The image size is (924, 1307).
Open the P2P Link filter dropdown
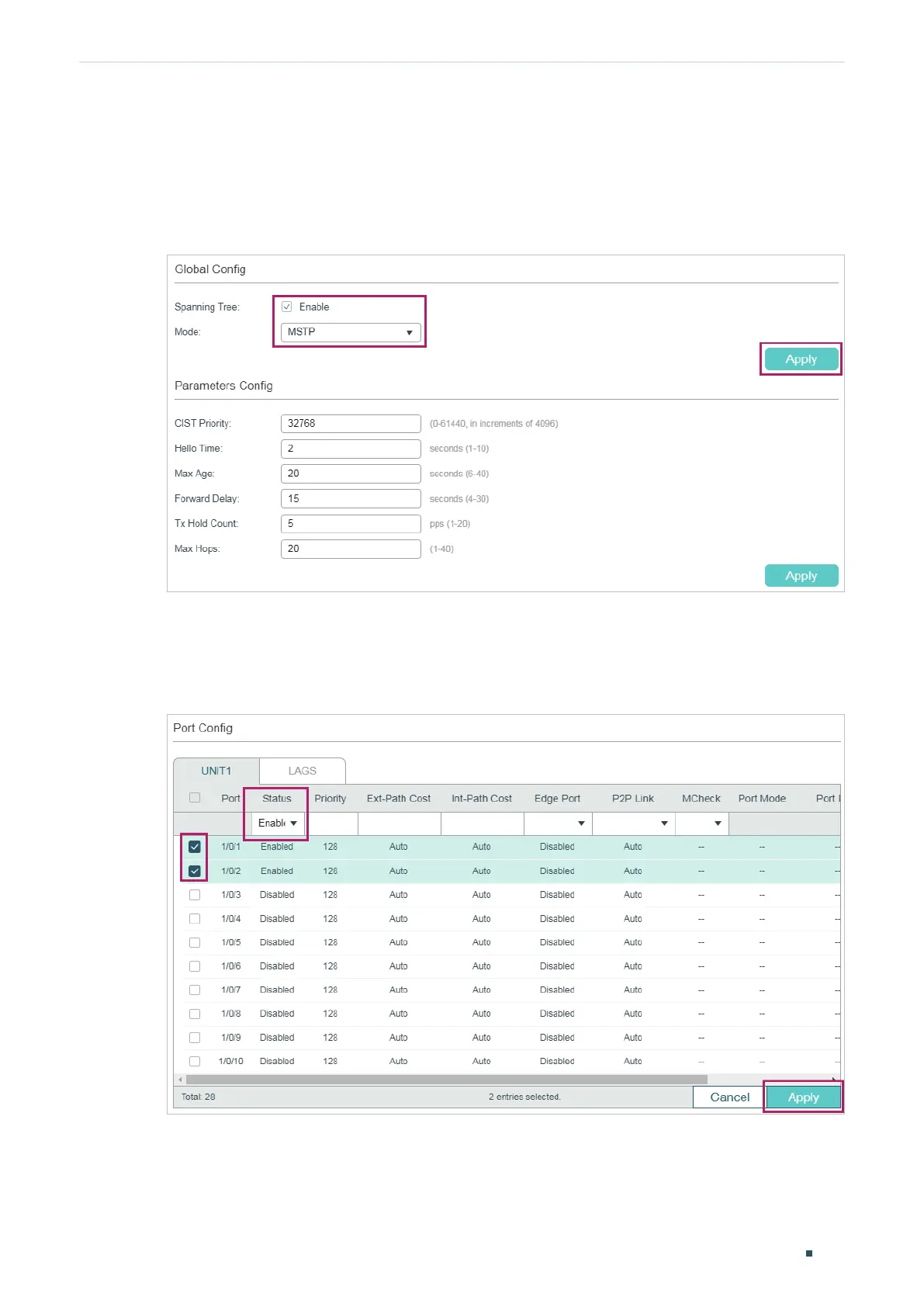point(634,823)
